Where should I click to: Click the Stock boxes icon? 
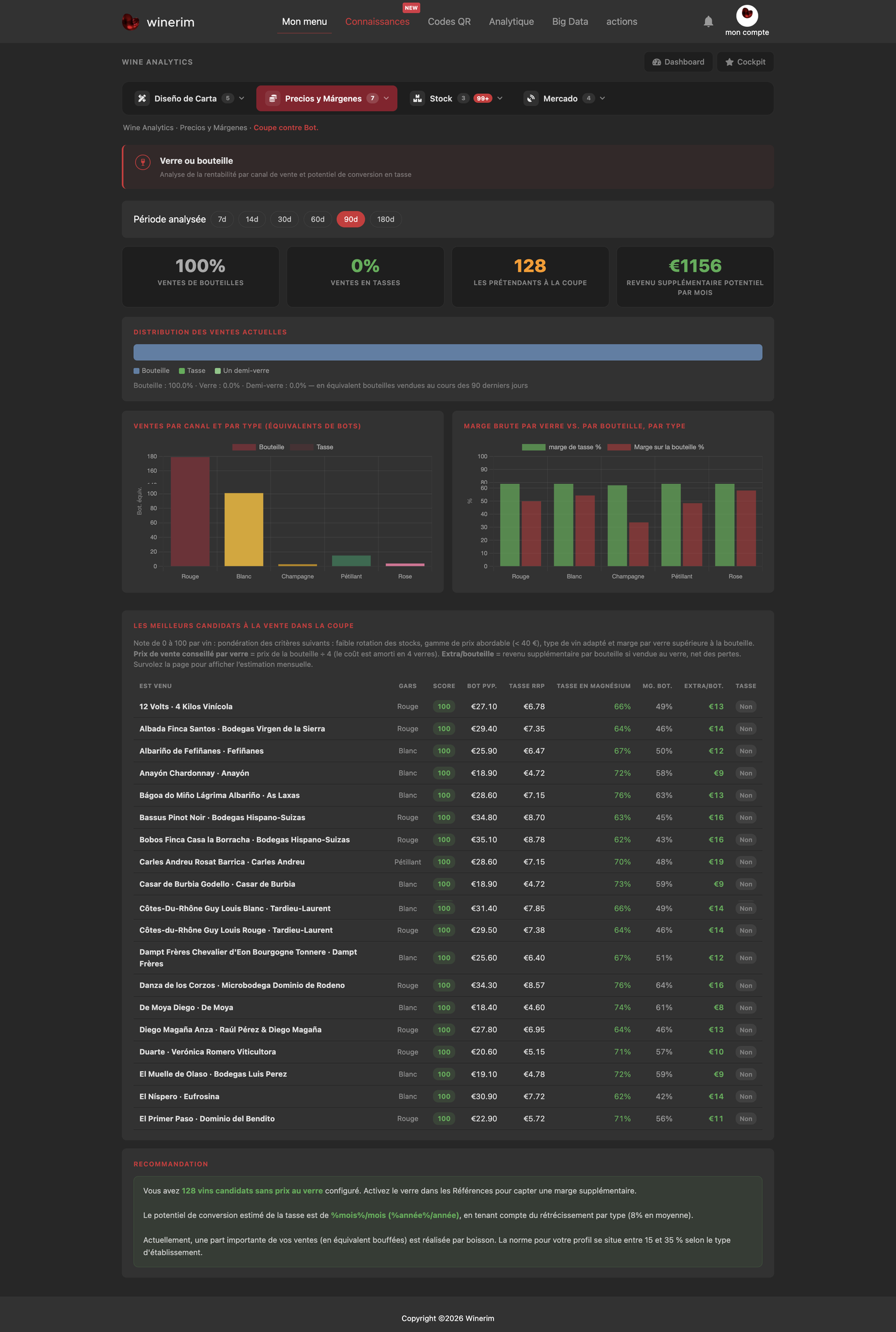click(x=418, y=99)
